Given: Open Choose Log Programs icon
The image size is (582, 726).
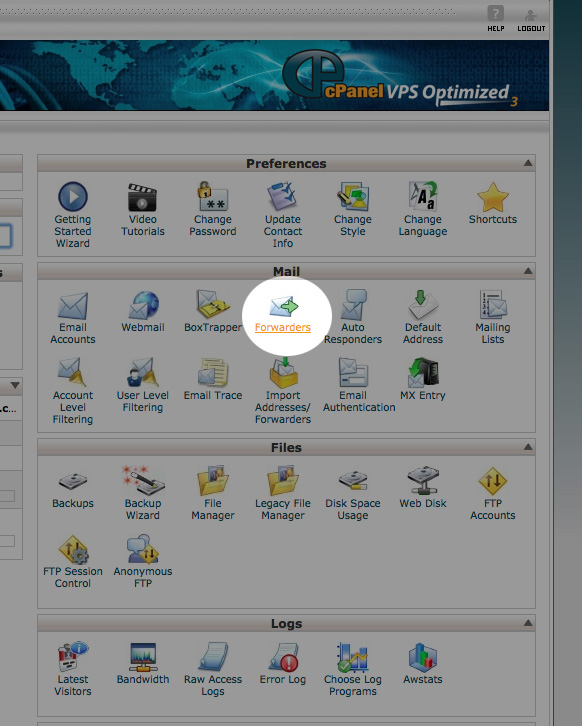Looking at the screenshot, I should click(x=353, y=657).
